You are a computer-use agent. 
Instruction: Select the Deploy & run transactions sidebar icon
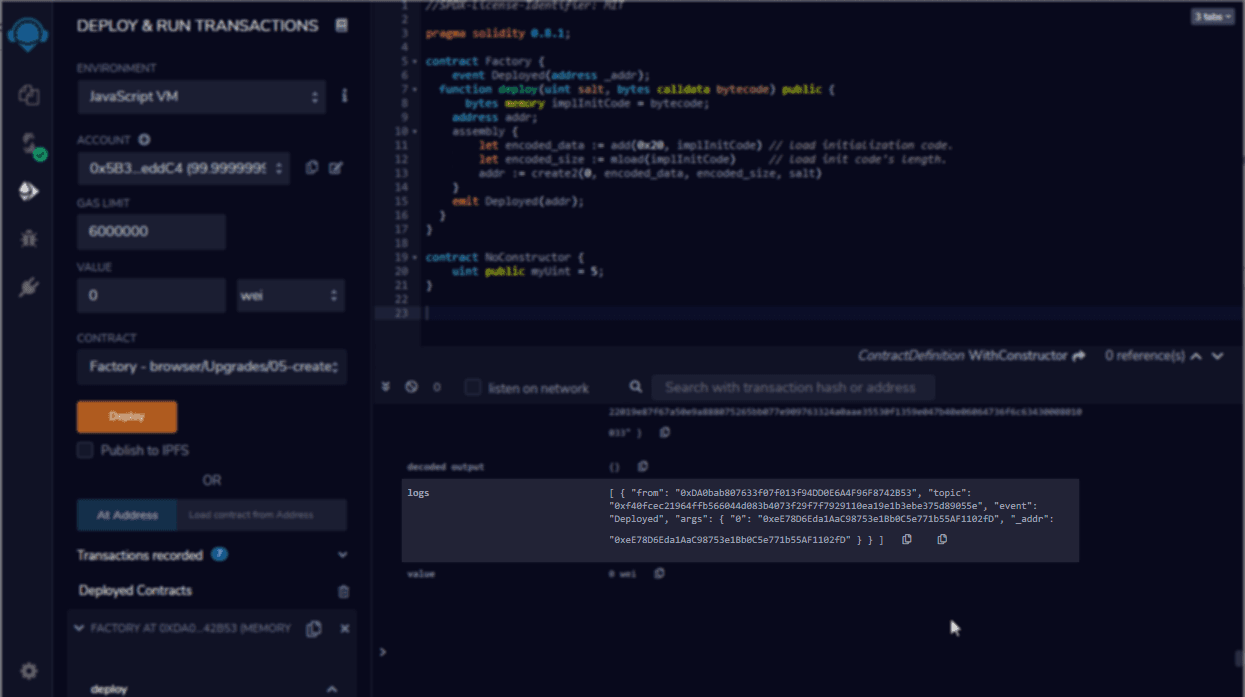click(28, 191)
